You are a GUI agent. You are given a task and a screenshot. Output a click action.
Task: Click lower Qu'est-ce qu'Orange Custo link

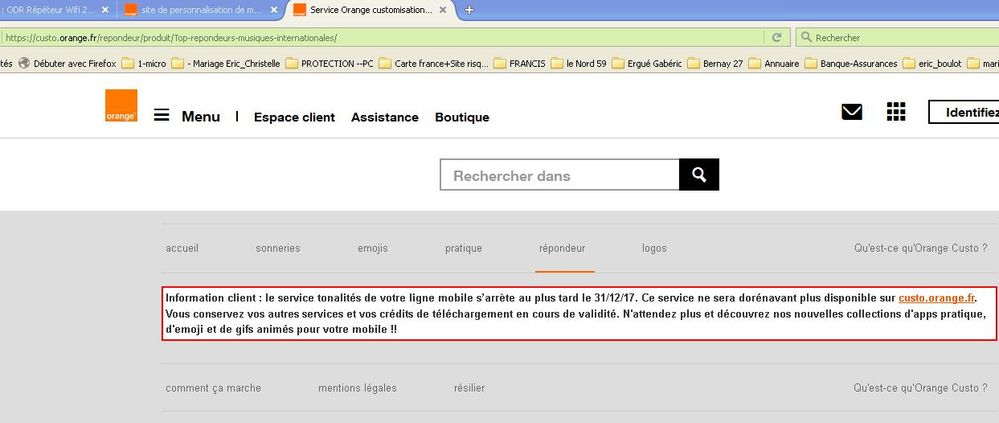(921, 388)
